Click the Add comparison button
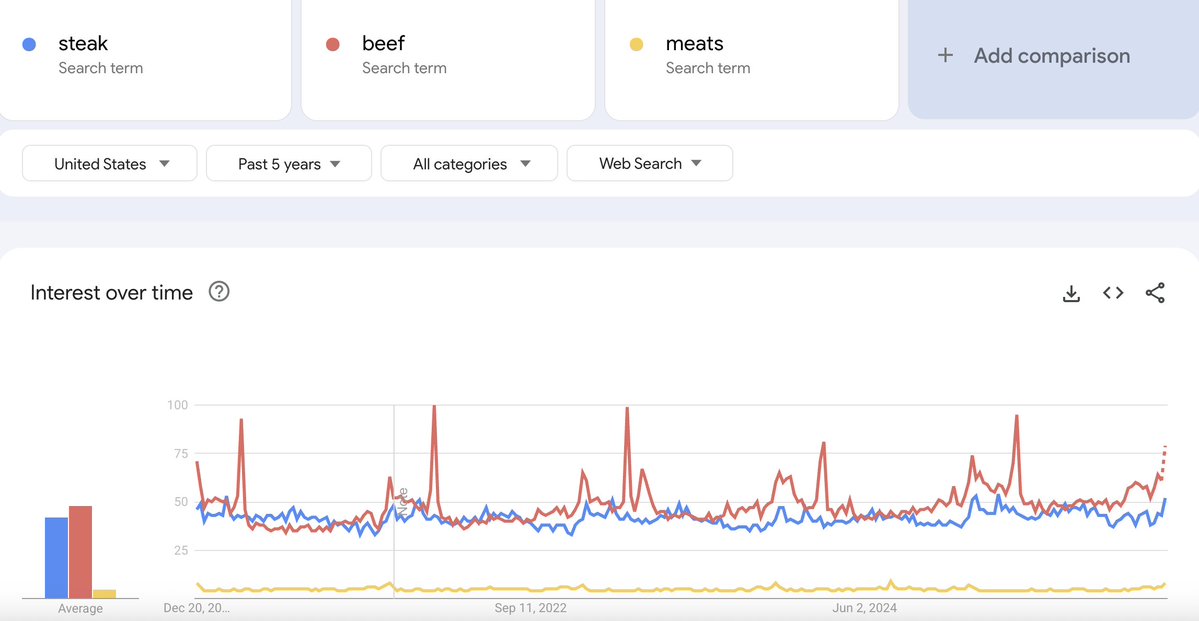This screenshot has height=621, width=1199. 1052,56
